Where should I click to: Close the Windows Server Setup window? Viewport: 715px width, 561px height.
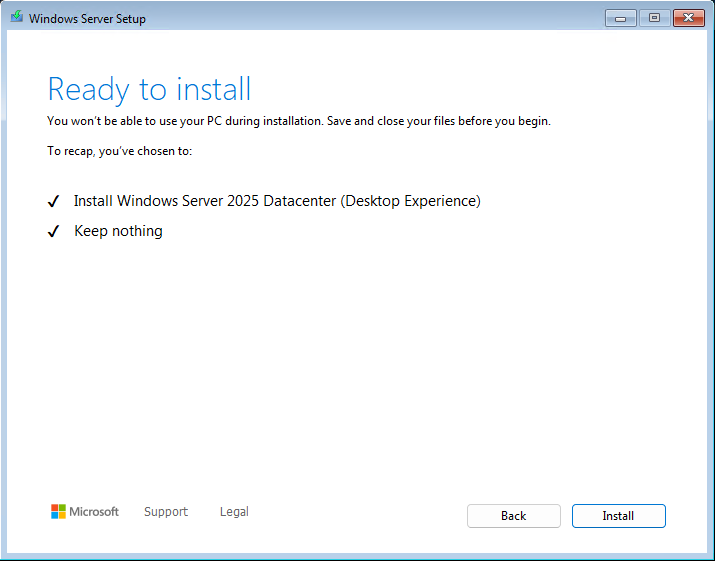(689, 18)
